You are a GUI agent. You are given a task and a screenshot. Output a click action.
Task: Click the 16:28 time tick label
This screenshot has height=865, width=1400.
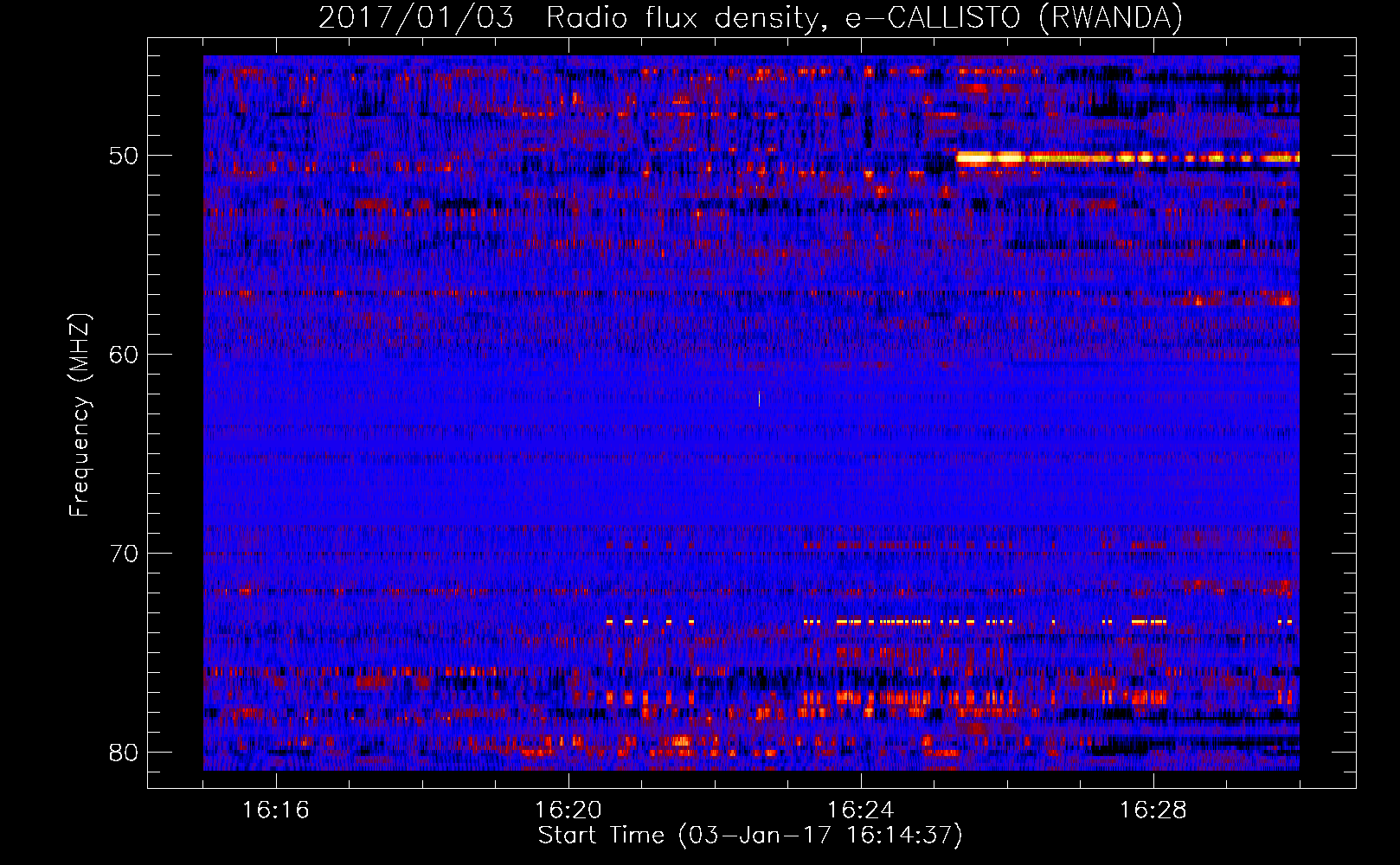[1153, 810]
